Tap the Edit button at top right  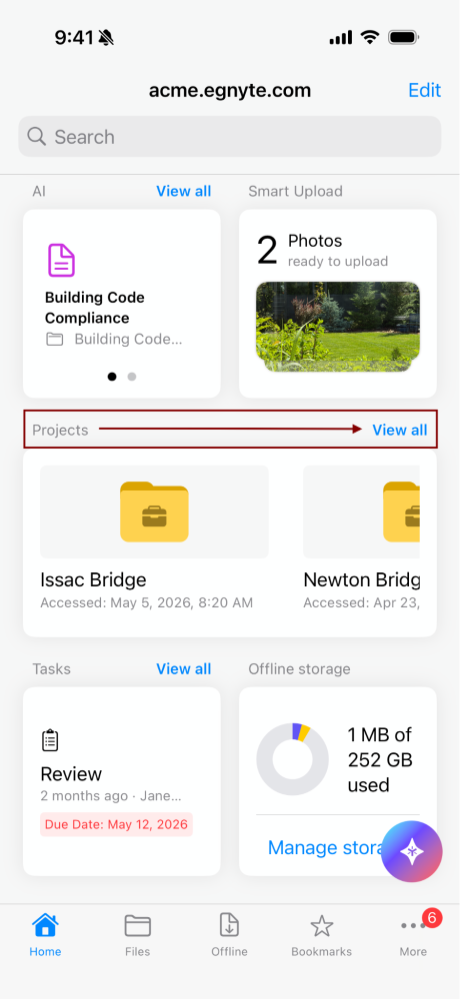(x=424, y=90)
